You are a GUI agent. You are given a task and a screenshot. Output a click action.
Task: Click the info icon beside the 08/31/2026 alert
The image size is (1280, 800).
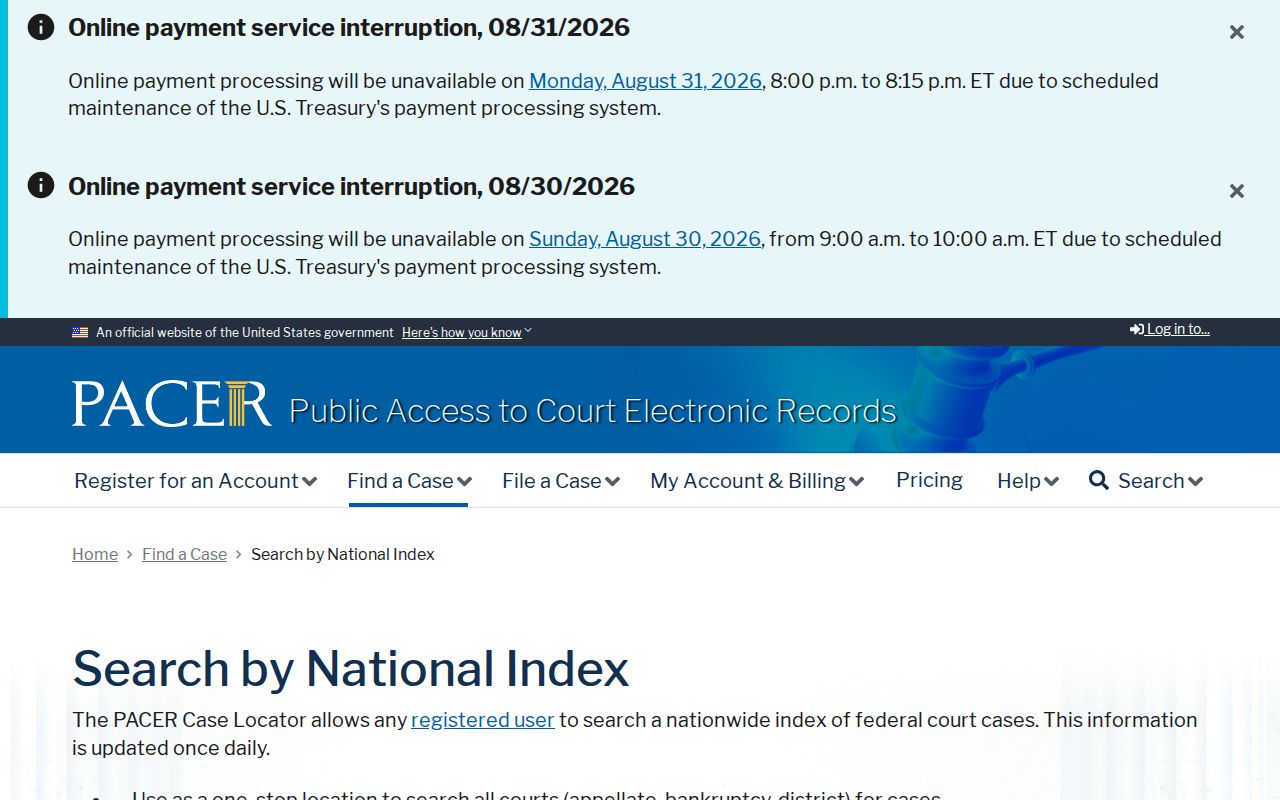[x=41, y=27]
